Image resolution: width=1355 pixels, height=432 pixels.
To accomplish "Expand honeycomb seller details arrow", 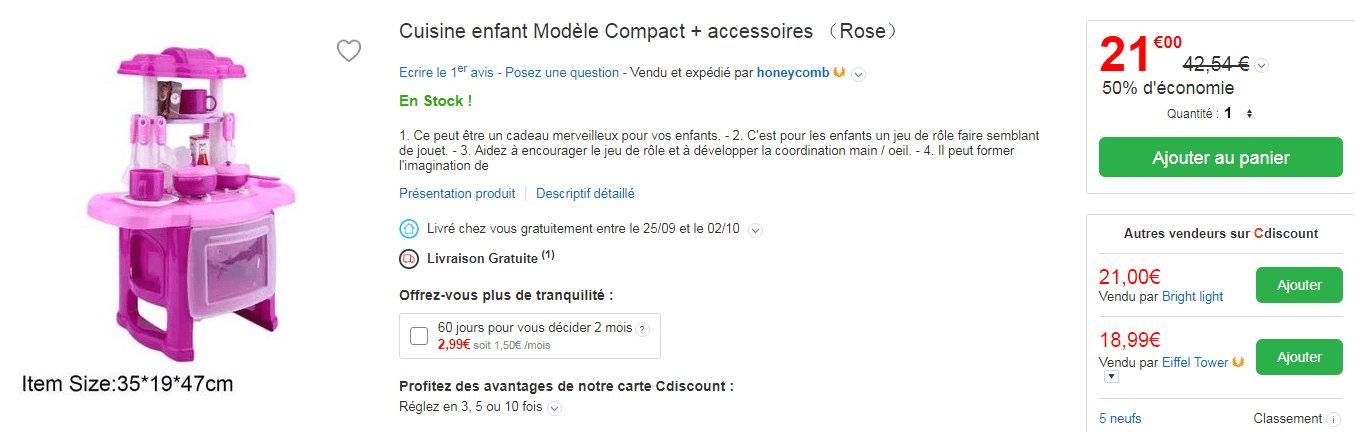I will 858,73.
